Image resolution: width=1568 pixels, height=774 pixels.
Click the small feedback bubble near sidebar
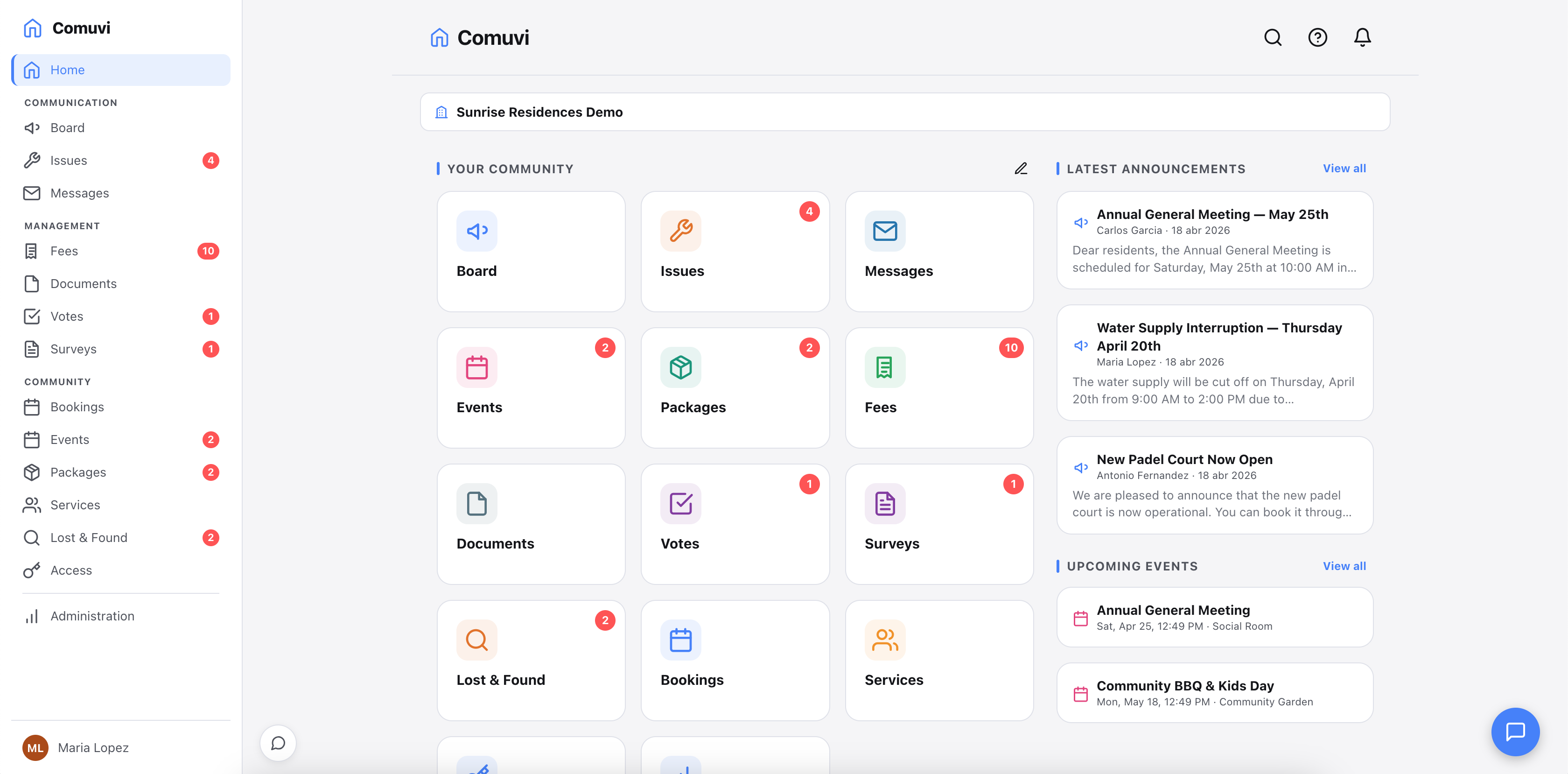point(278,743)
